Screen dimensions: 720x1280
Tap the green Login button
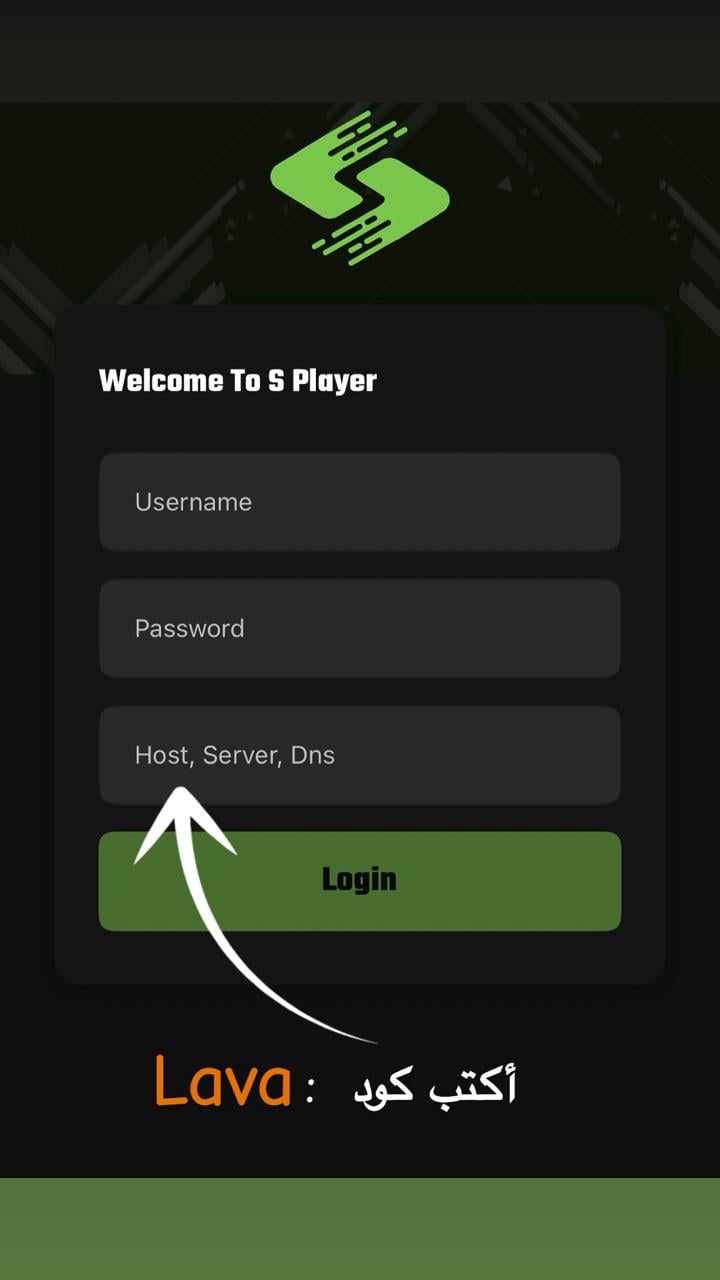(x=360, y=881)
